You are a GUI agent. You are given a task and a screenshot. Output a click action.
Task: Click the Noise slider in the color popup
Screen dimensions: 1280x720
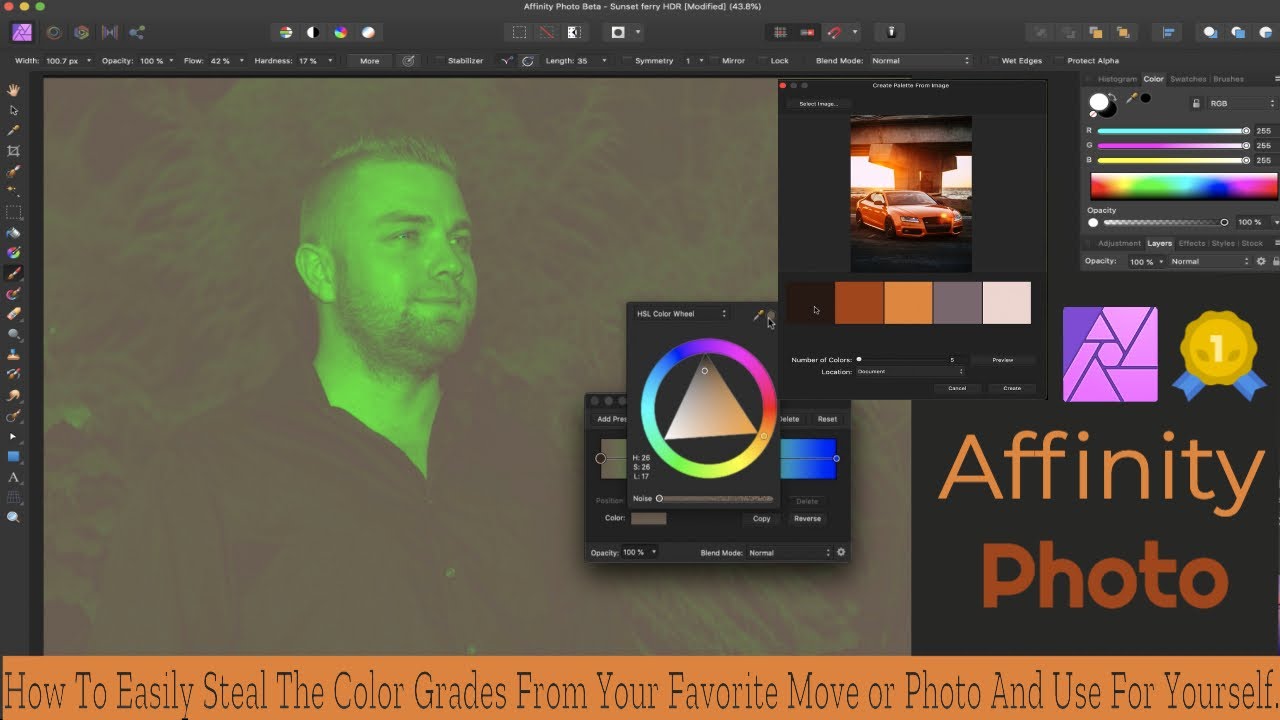pyautogui.click(x=715, y=498)
